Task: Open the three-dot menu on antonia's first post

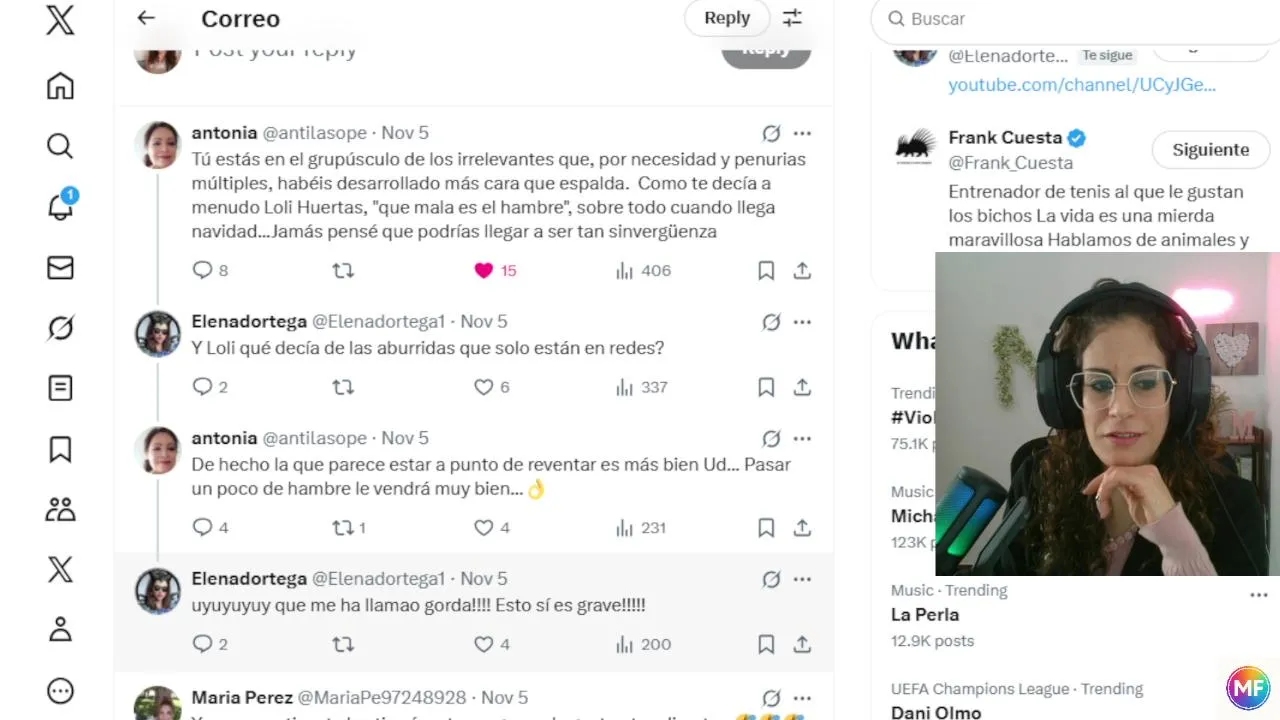Action: 802,133
